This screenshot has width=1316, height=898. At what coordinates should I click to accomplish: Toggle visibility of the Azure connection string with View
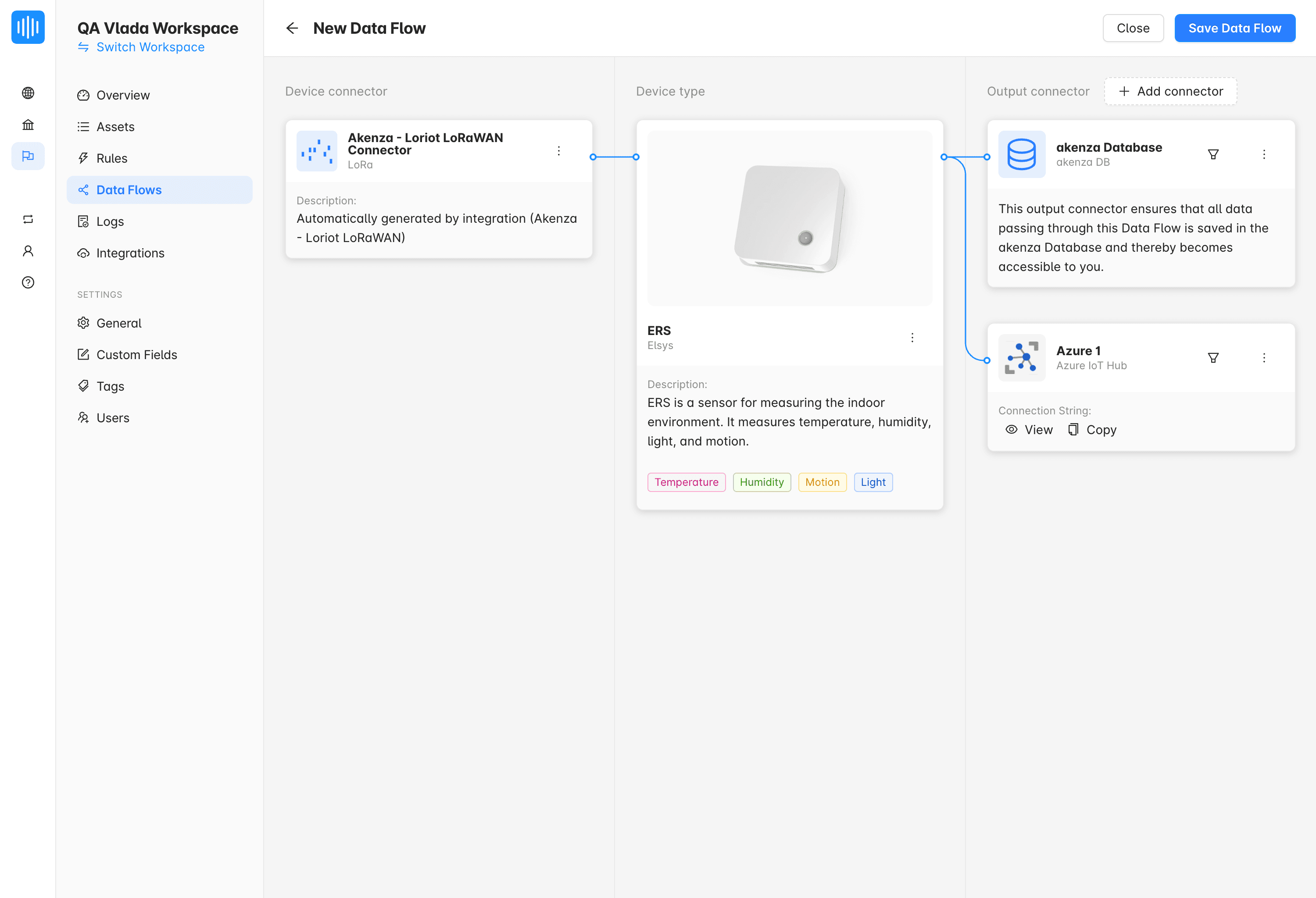click(x=1028, y=429)
